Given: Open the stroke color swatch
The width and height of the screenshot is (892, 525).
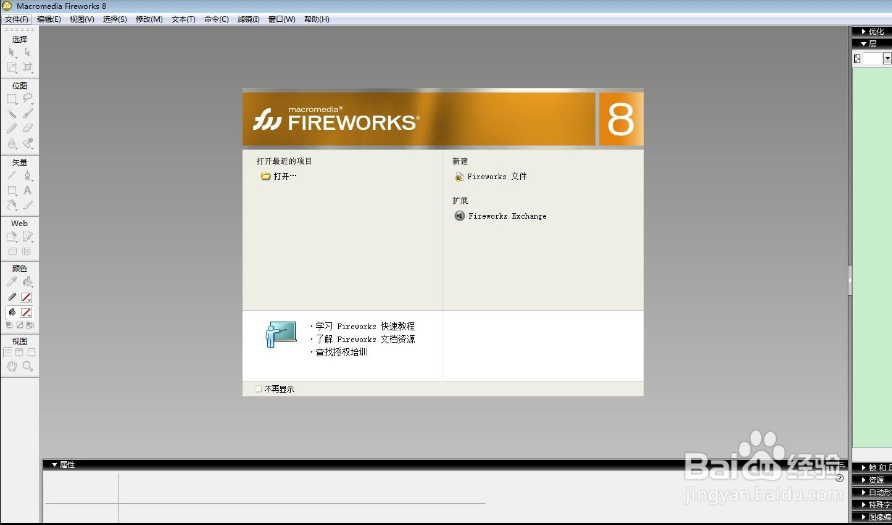Looking at the screenshot, I should pos(26,297).
